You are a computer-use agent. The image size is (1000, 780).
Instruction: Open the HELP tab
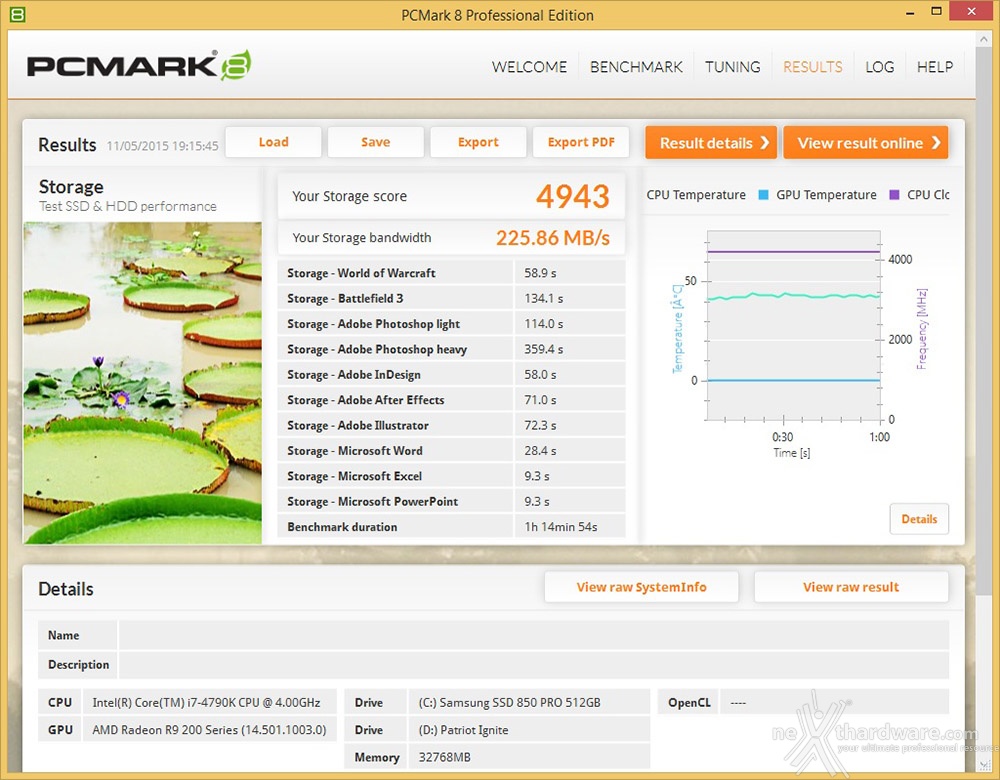coord(935,67)
